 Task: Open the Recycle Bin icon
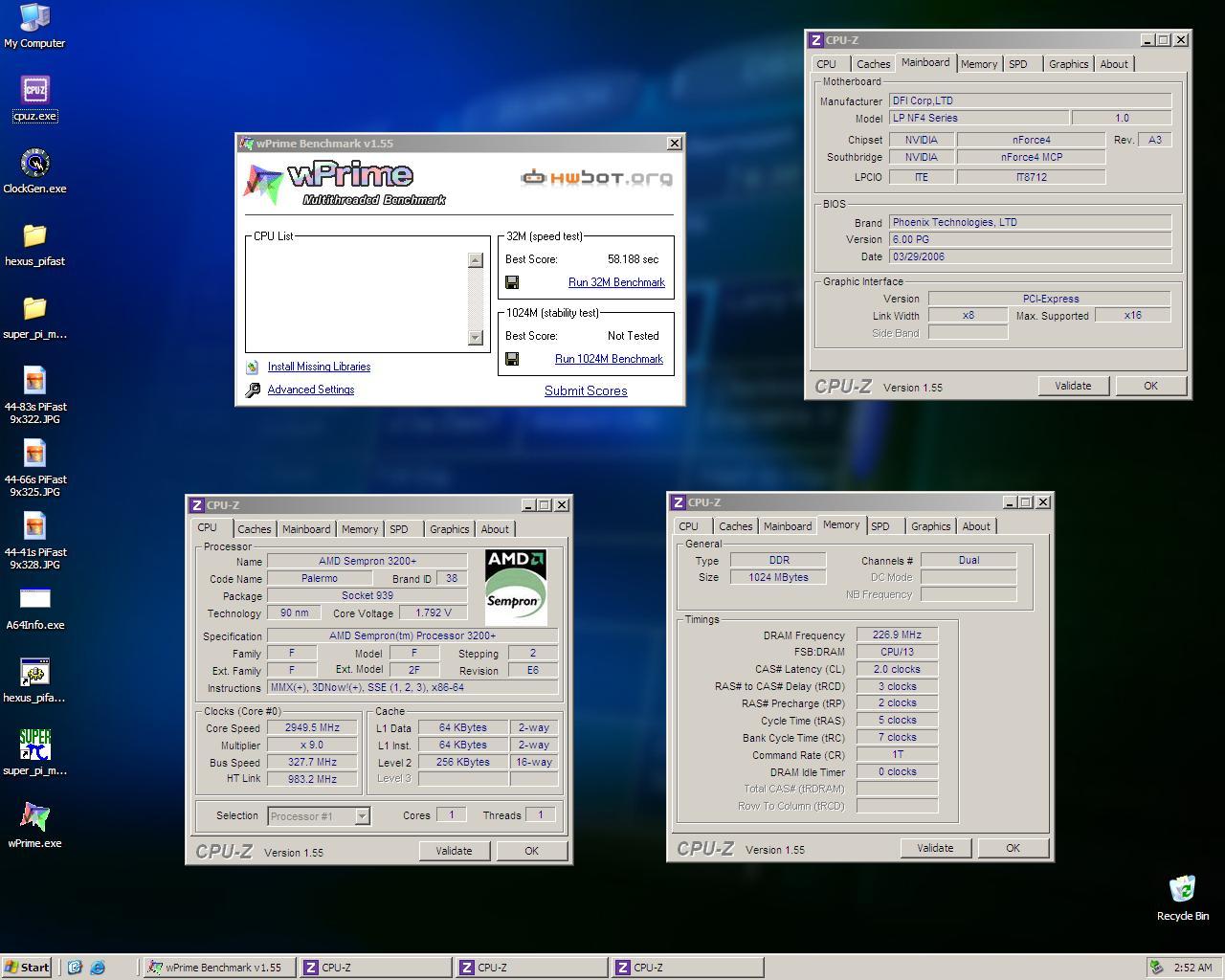(x=1182, y=898)
